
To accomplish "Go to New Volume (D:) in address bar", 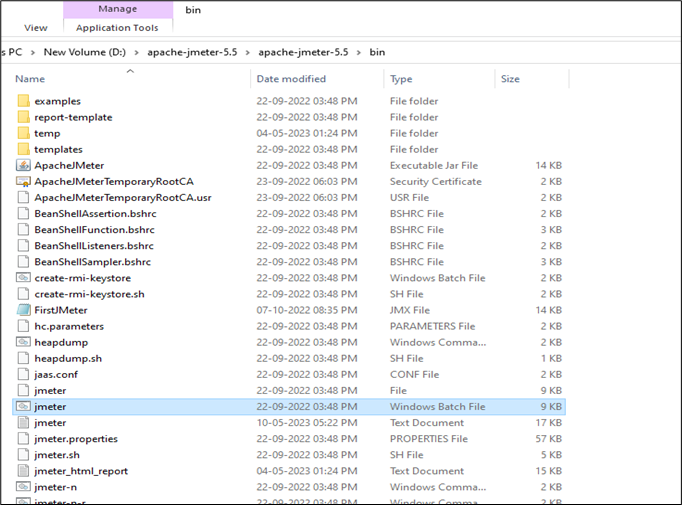I will (84, 52).
